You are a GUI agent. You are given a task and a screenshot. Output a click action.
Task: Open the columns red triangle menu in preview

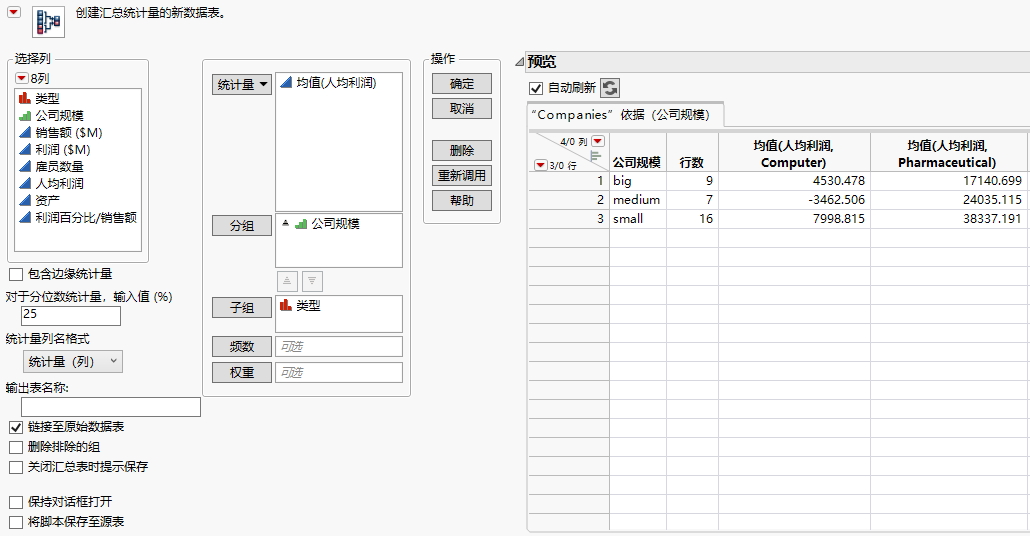click(x=598, y=141)
